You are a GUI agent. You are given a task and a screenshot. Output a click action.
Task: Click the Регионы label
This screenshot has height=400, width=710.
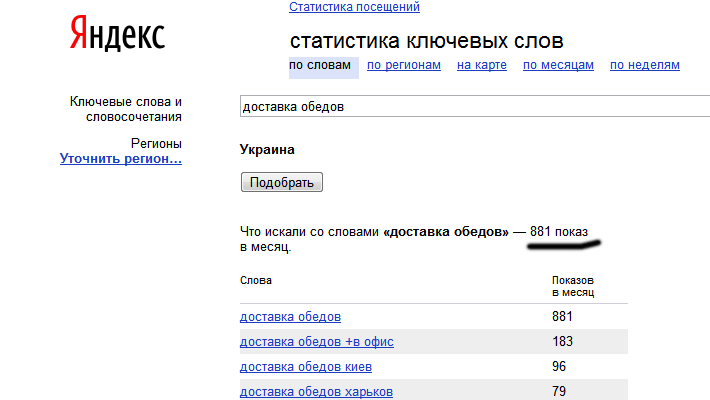[156, 144]
